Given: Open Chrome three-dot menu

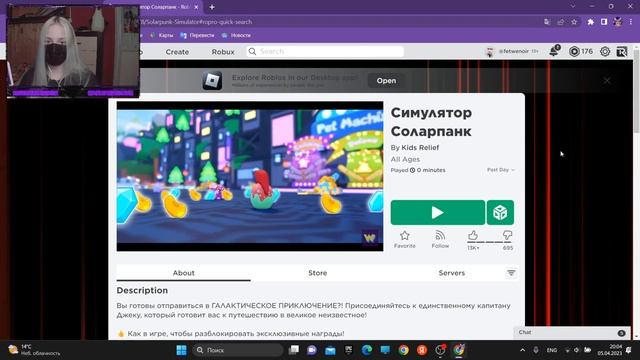Looking at the screenshot, I should (631, 22).
